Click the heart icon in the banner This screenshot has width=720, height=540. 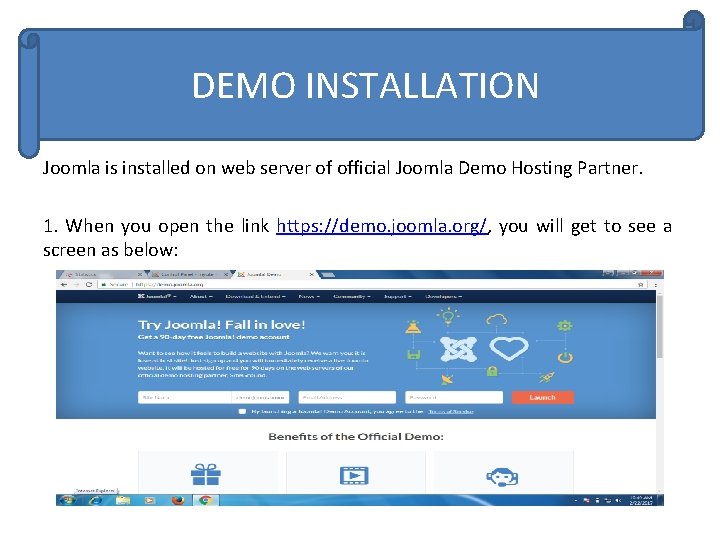tap(509, 349)
